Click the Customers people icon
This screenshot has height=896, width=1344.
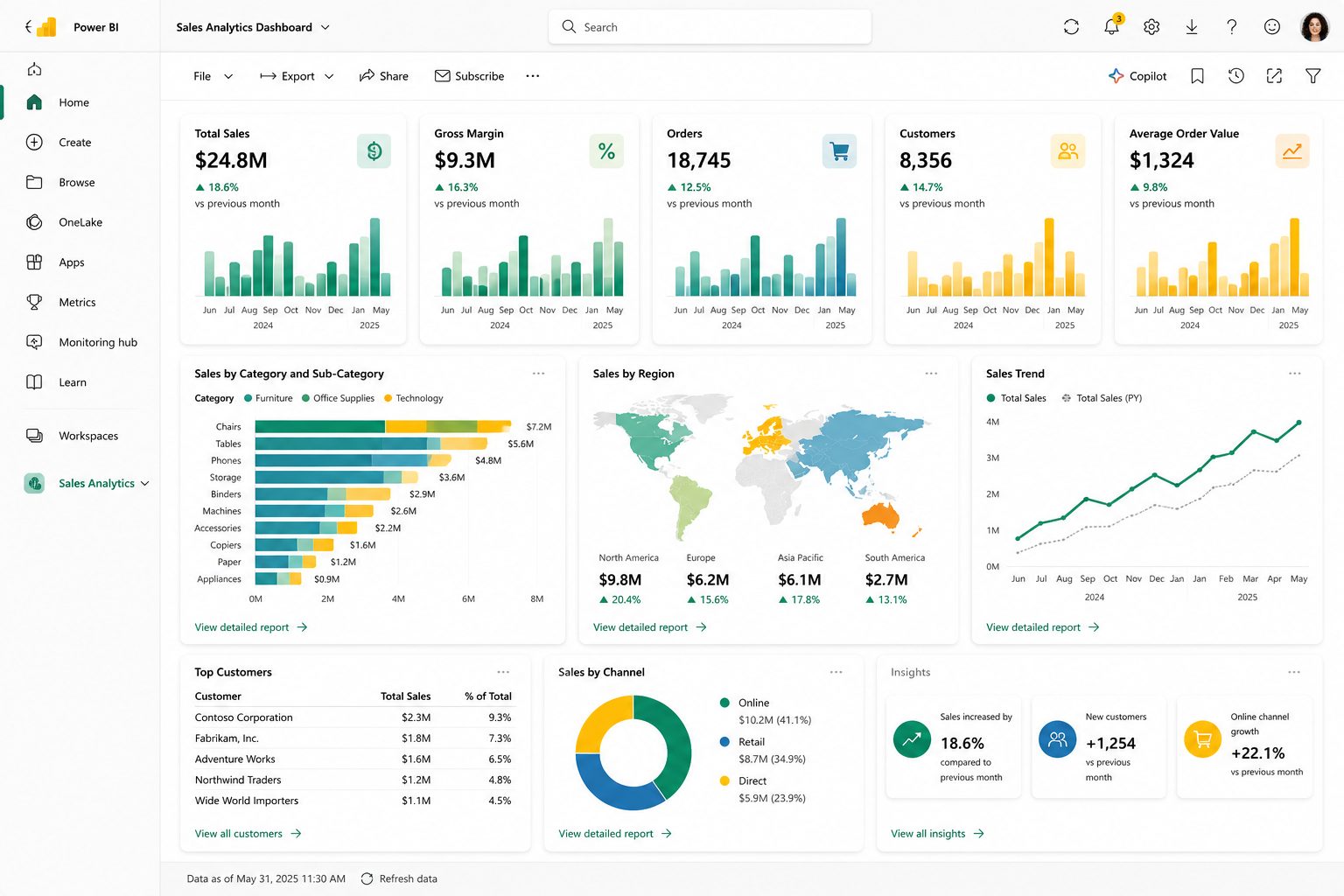point(1067,151)
